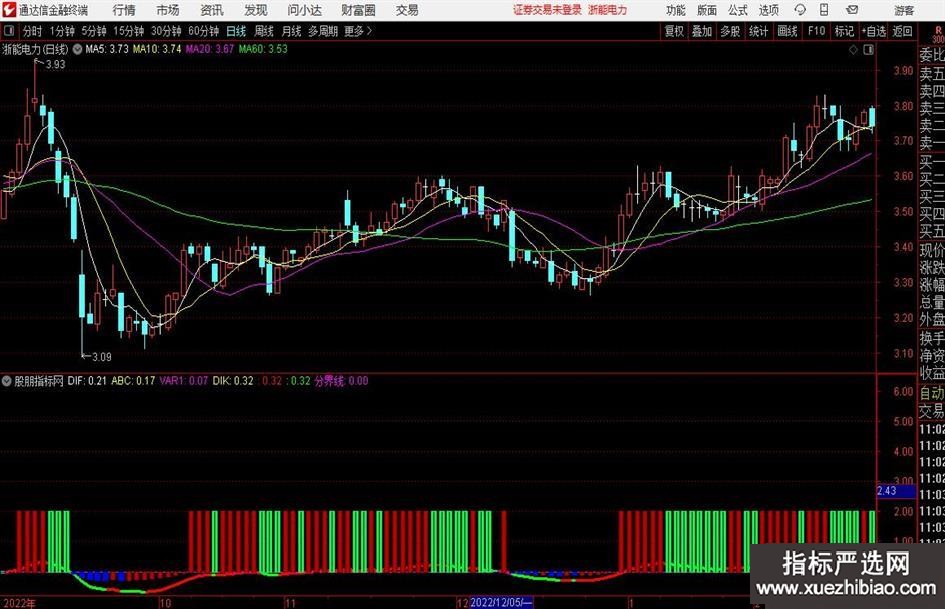Click the 叠加 overlay button
The width and height of the screenshot is (945, 609).
pos(702,31)
